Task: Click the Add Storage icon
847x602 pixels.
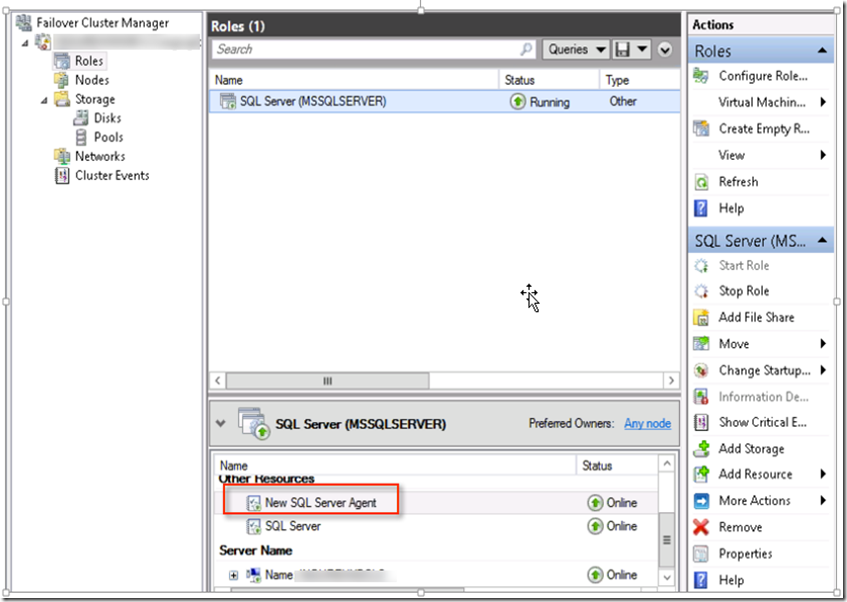Action: coord(701,449)
